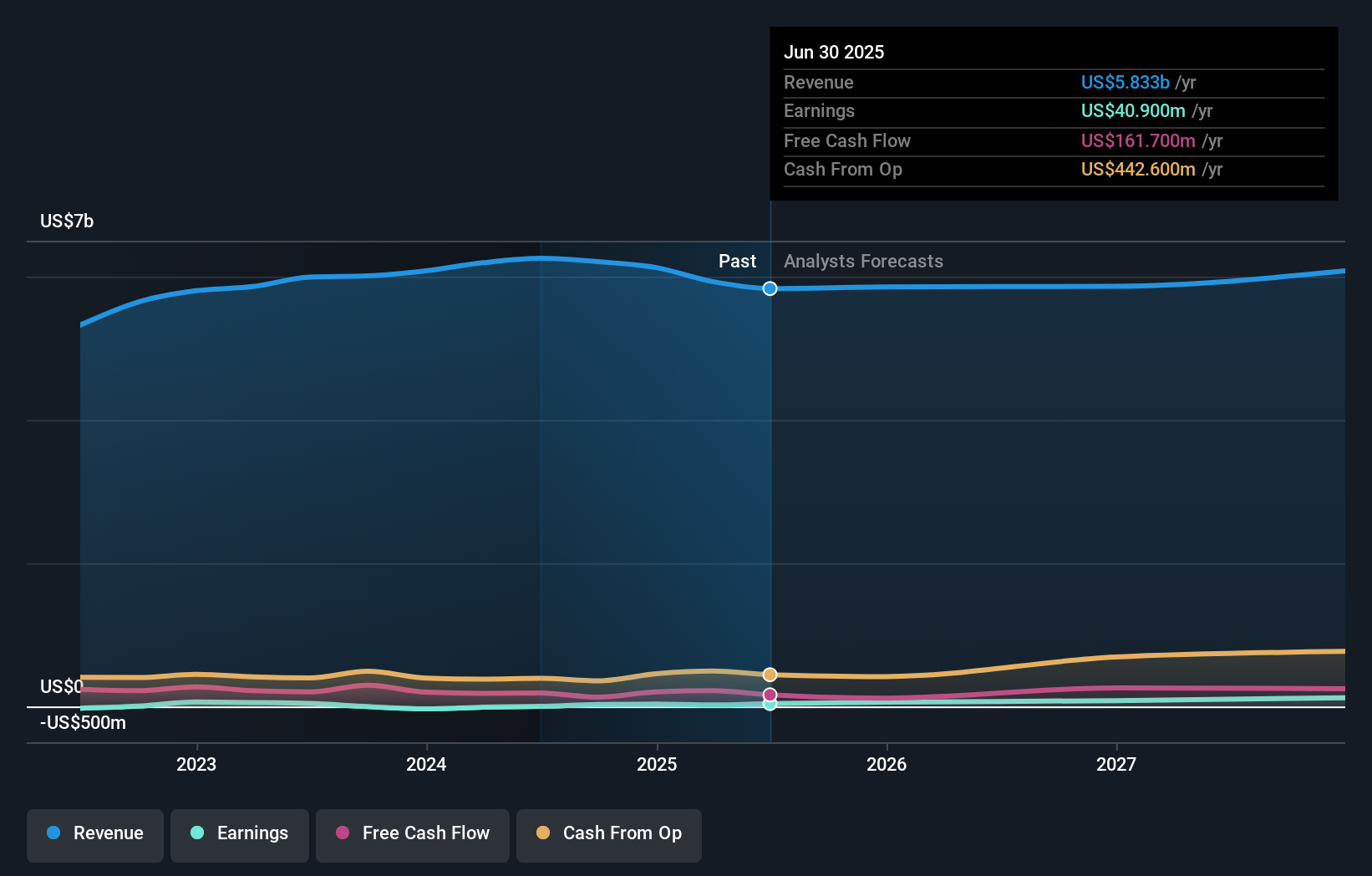
Task: Click the 2027 x-axis label
Action: 1116,765
